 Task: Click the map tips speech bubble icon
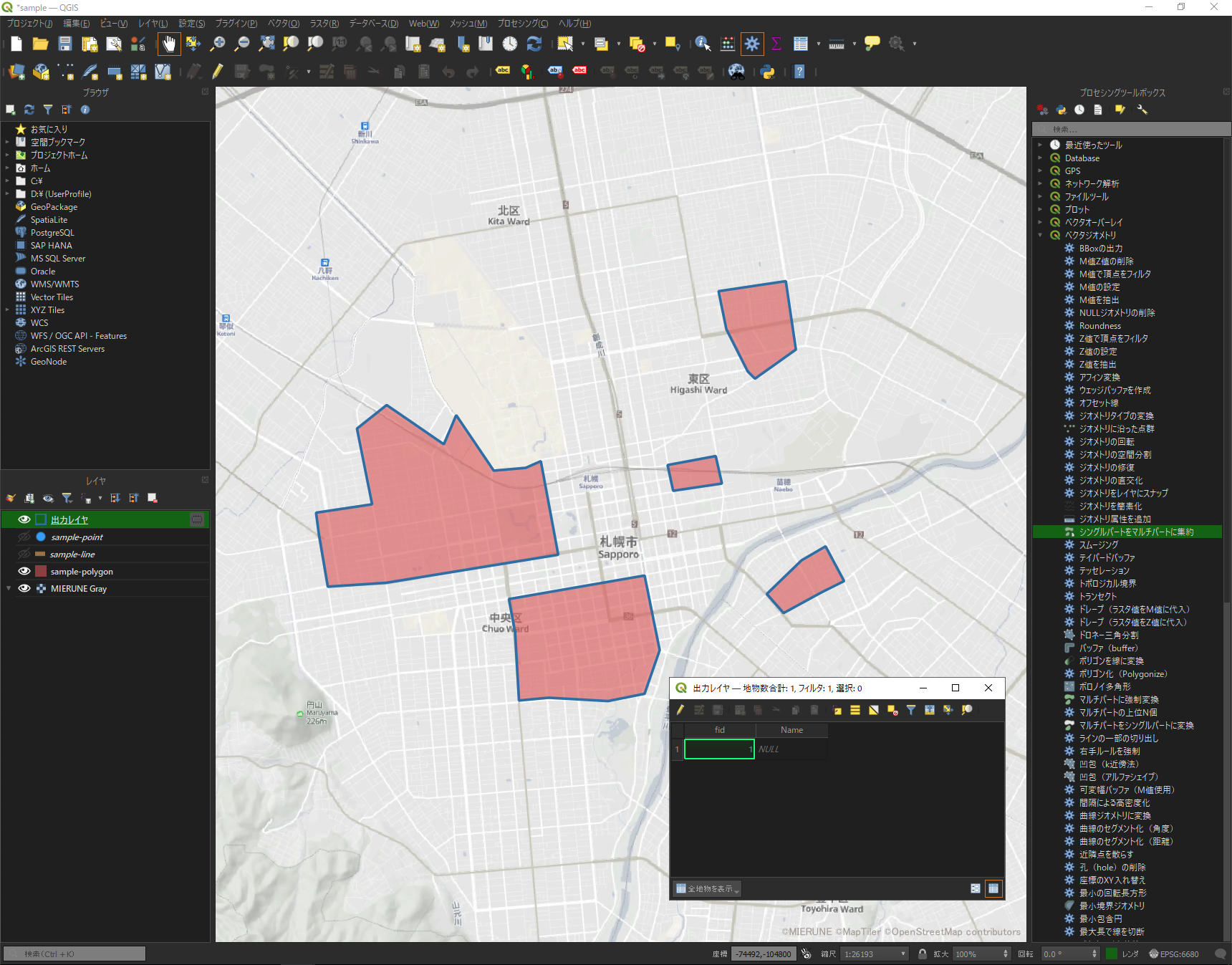[872, 44]
